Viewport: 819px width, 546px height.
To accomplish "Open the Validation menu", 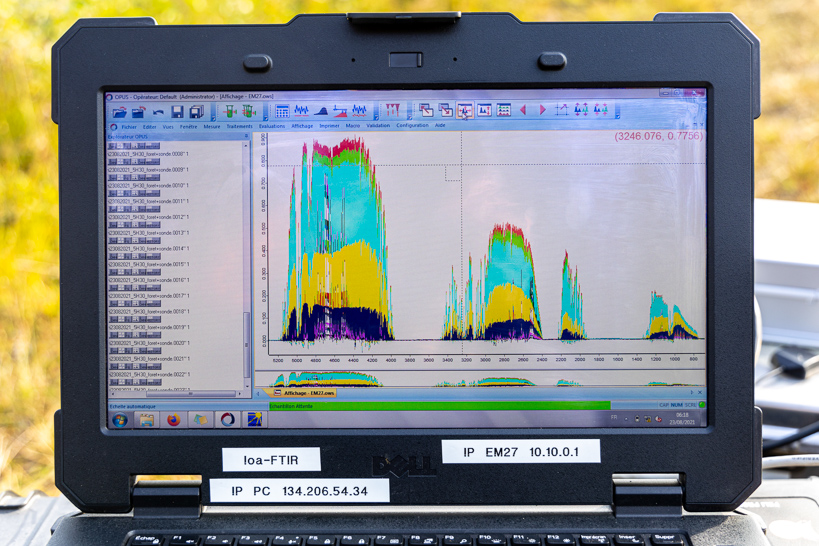I will (x=378, y=125).
